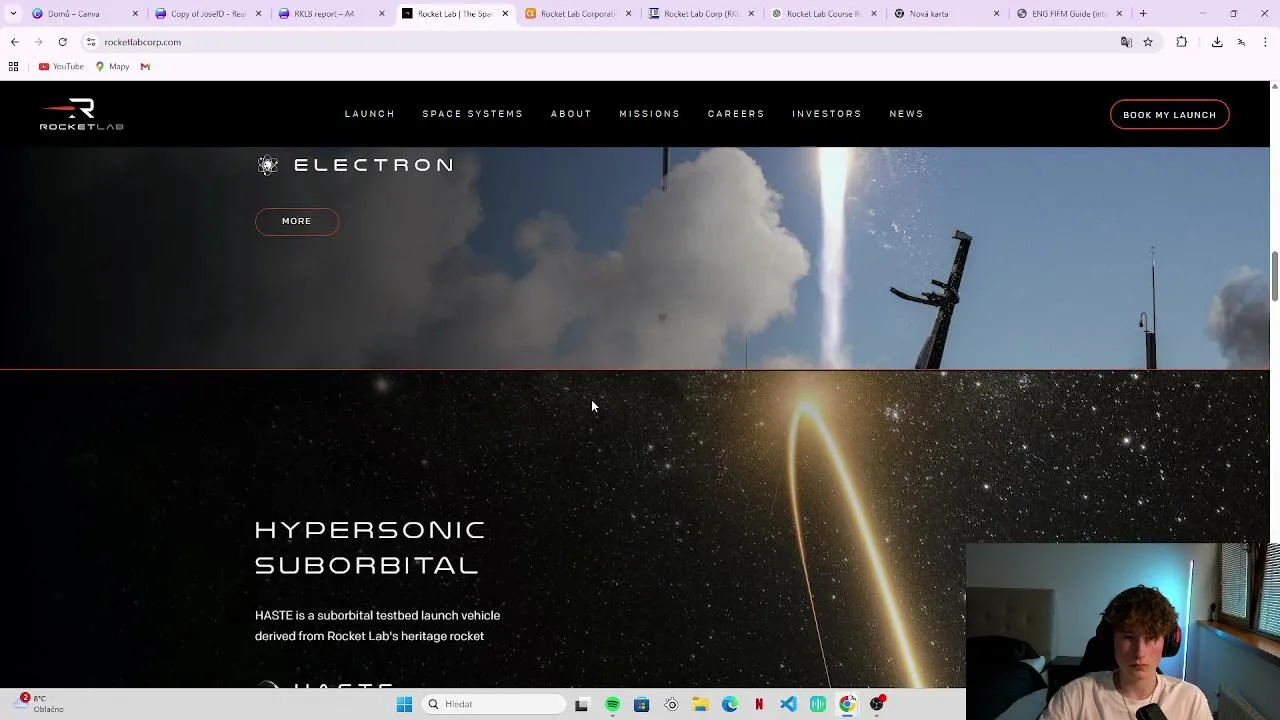
Task: Close the Domů – Canva tab
Action: pos(135,14)
